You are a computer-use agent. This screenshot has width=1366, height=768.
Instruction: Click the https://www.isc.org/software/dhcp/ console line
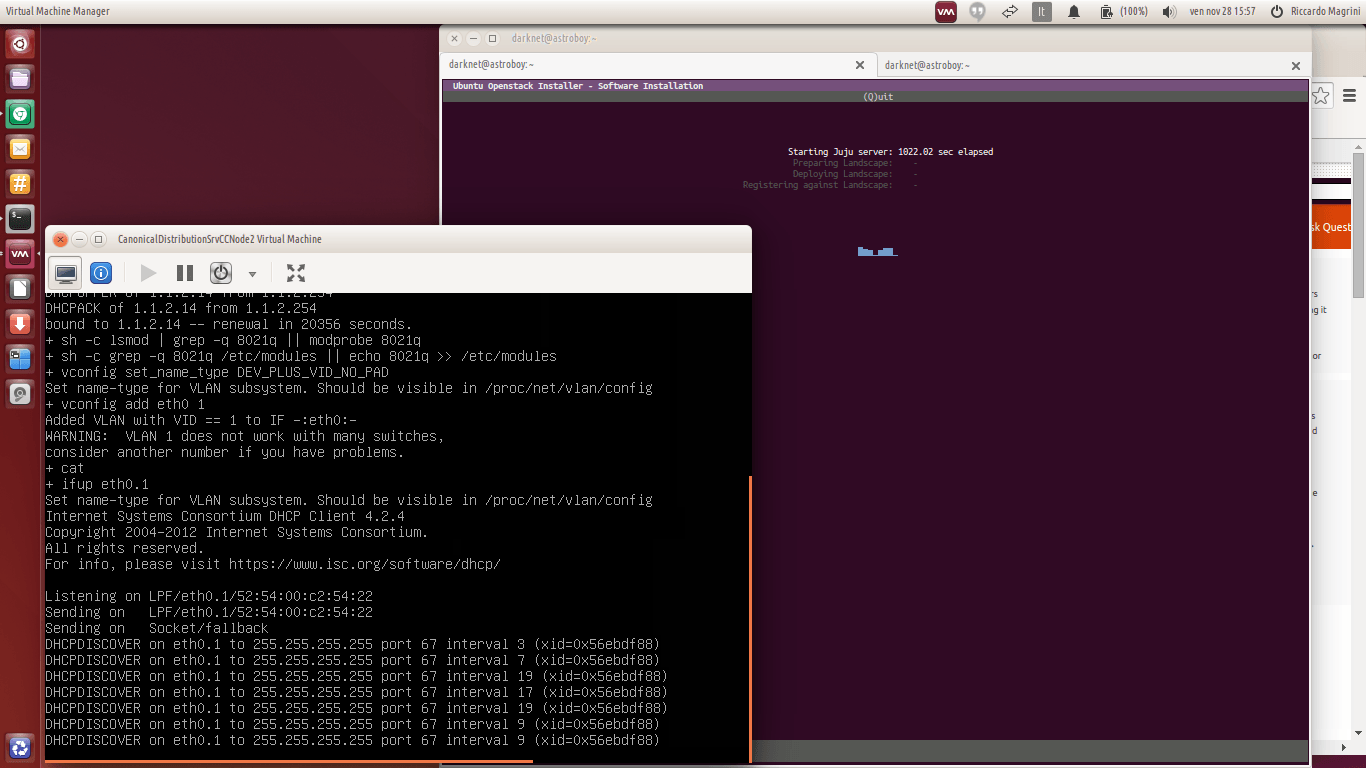tap(273, 564)
